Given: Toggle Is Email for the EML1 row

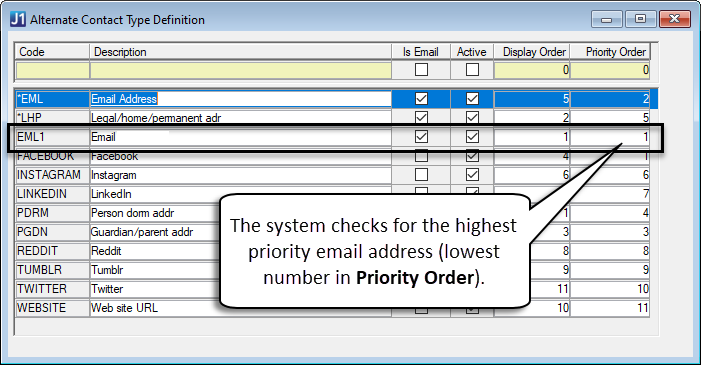Looking at the screenshot, I should coord(421,136).
